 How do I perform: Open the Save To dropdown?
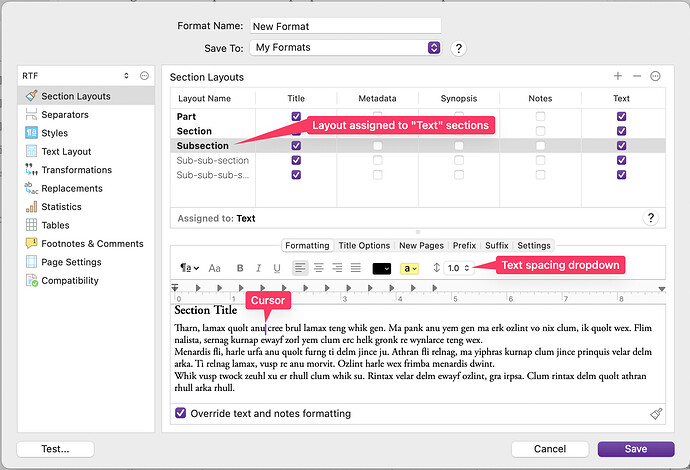coord(345,48)
